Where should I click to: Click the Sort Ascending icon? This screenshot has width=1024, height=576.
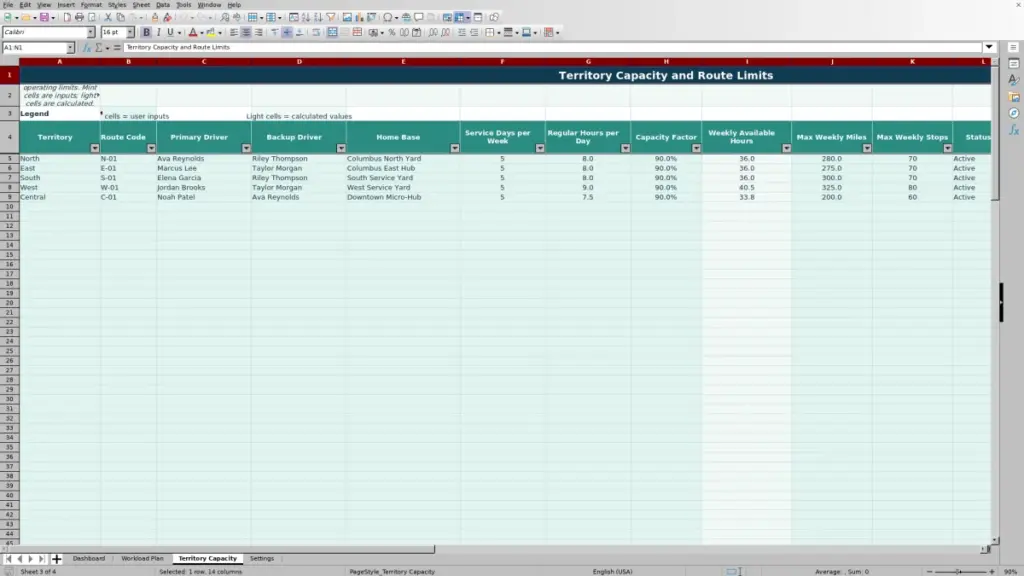(x=306, y=17)
